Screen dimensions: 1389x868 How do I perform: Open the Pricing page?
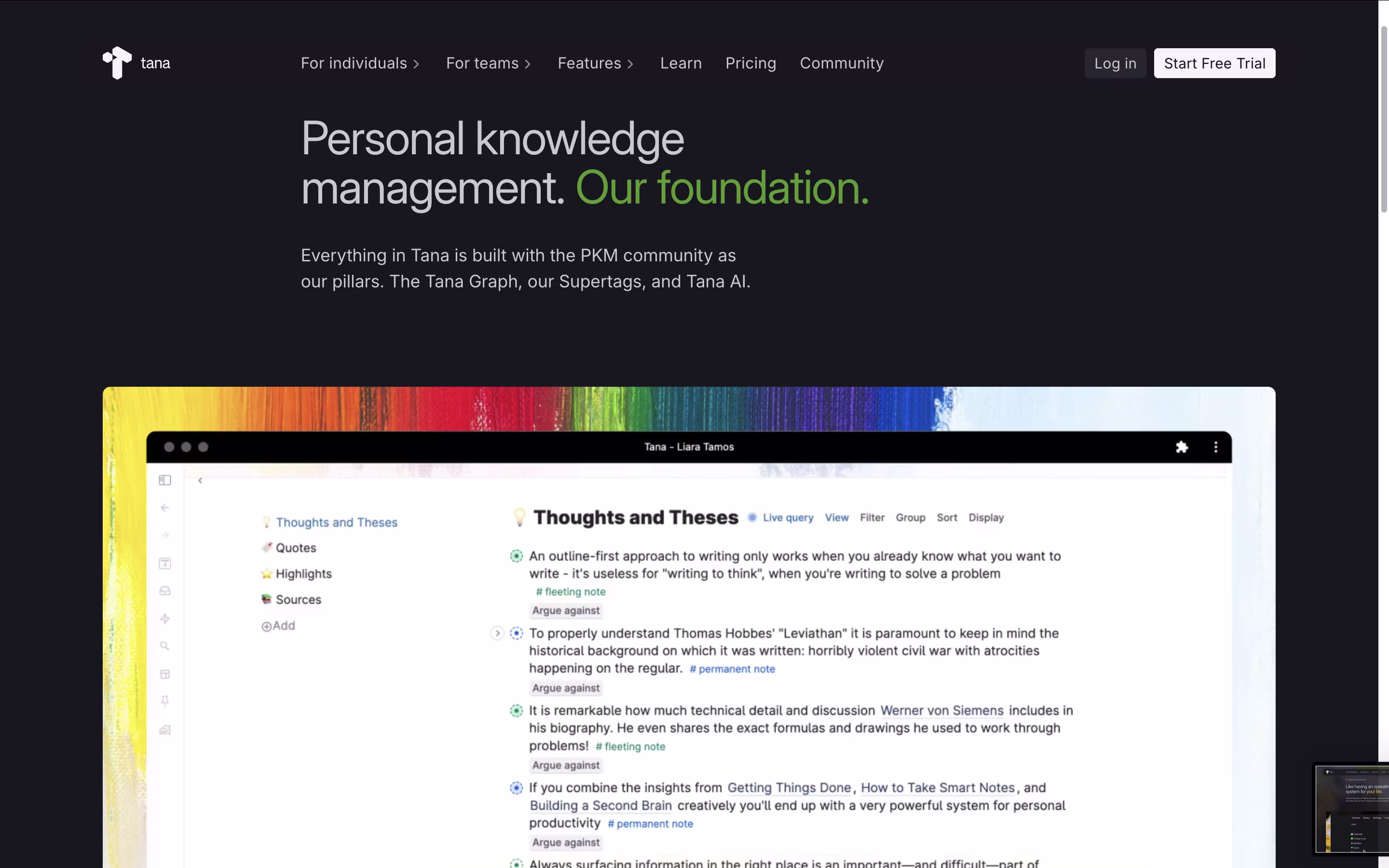coord(751,63)
